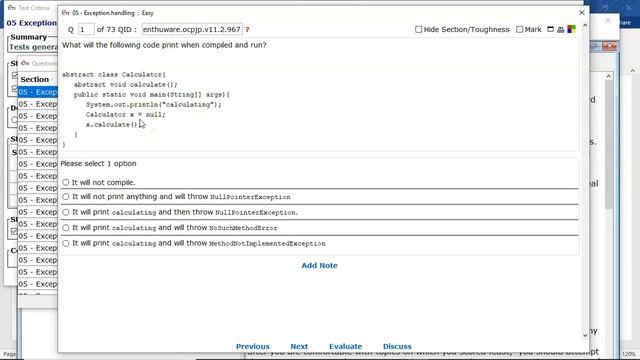Screen dimensions: 640x360
Task: Click the code line 'Calculator x = null;'
Action: click(x=125, y=115)
